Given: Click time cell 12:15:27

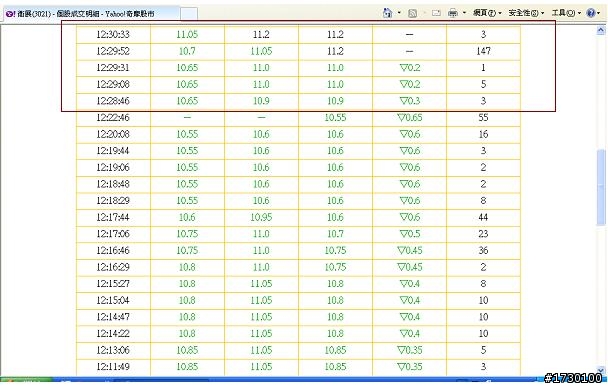Looking at the screenshot, I should [113, 284].
